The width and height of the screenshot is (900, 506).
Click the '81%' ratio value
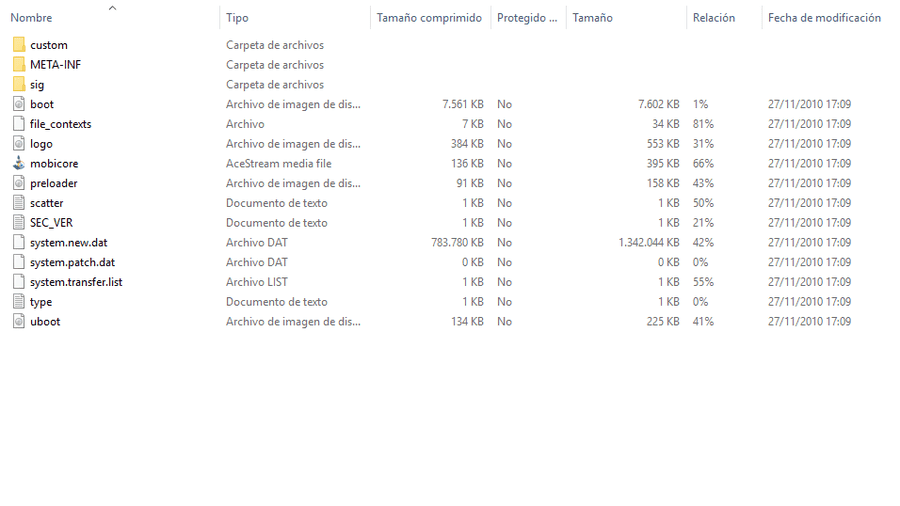pos(703,124)
